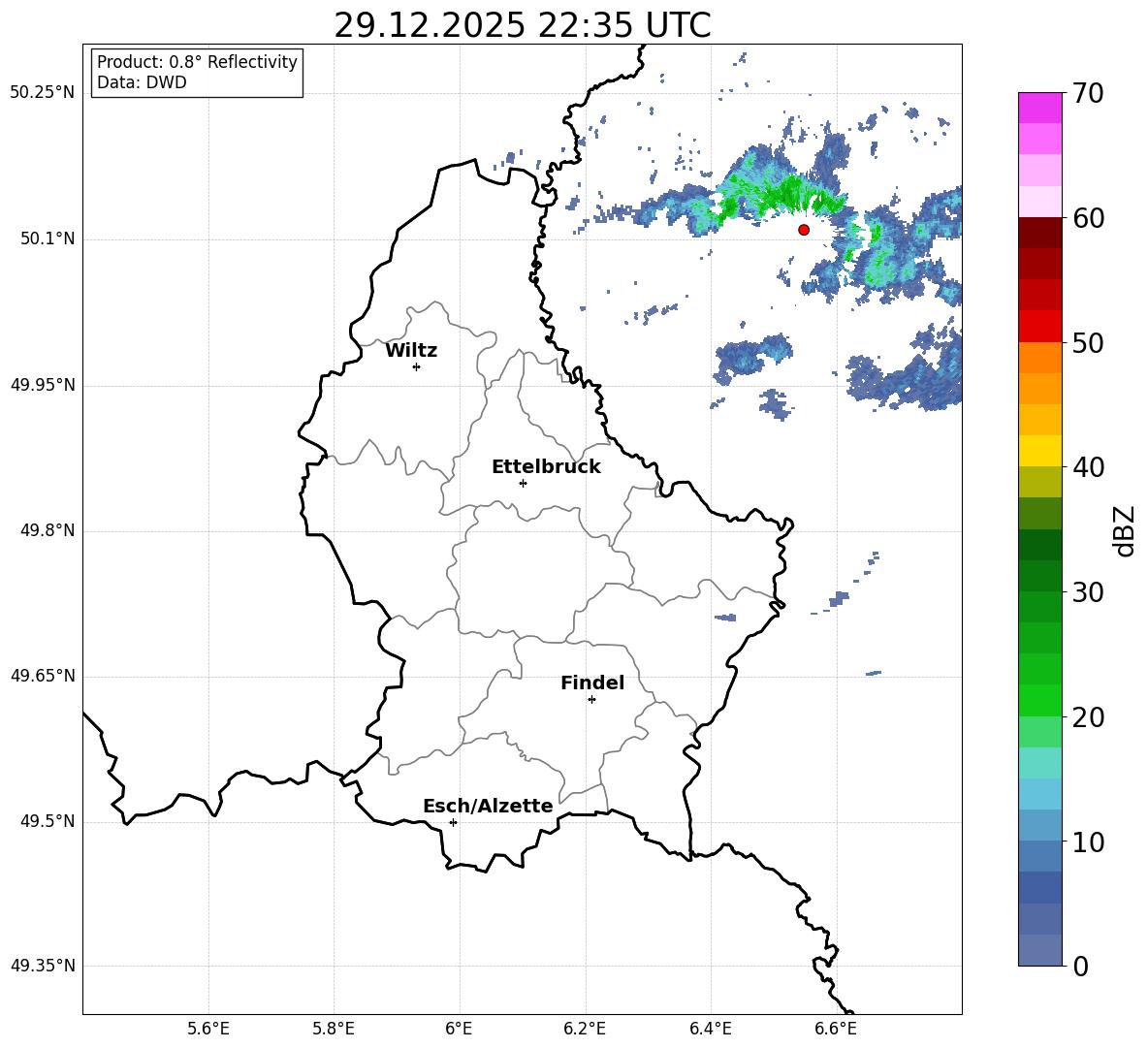Click the 50.1°N latitude label
This screenshot has width=1148, height=1048.
[x=48, y=239]
